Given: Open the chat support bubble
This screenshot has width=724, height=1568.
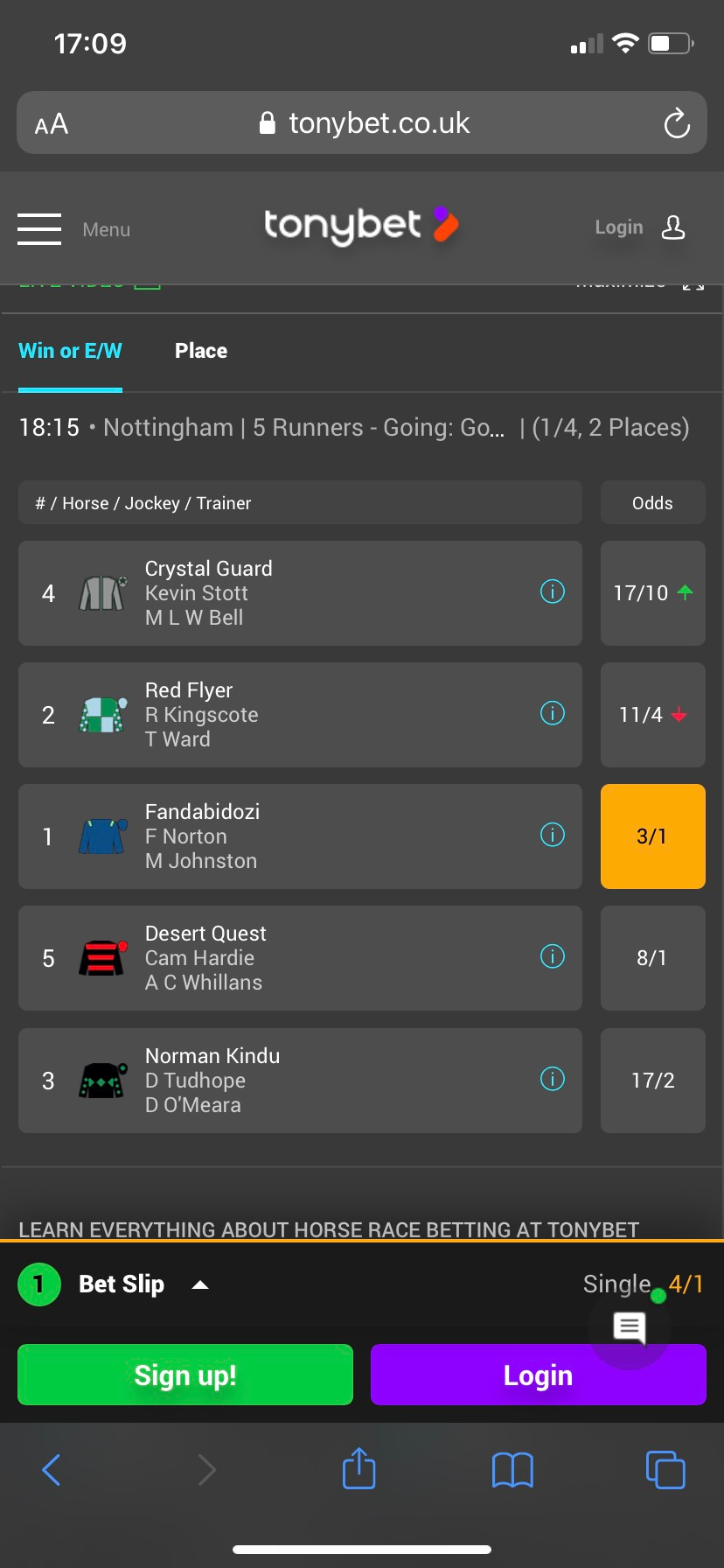Looking at the screenshot, I should (629, 1328).
